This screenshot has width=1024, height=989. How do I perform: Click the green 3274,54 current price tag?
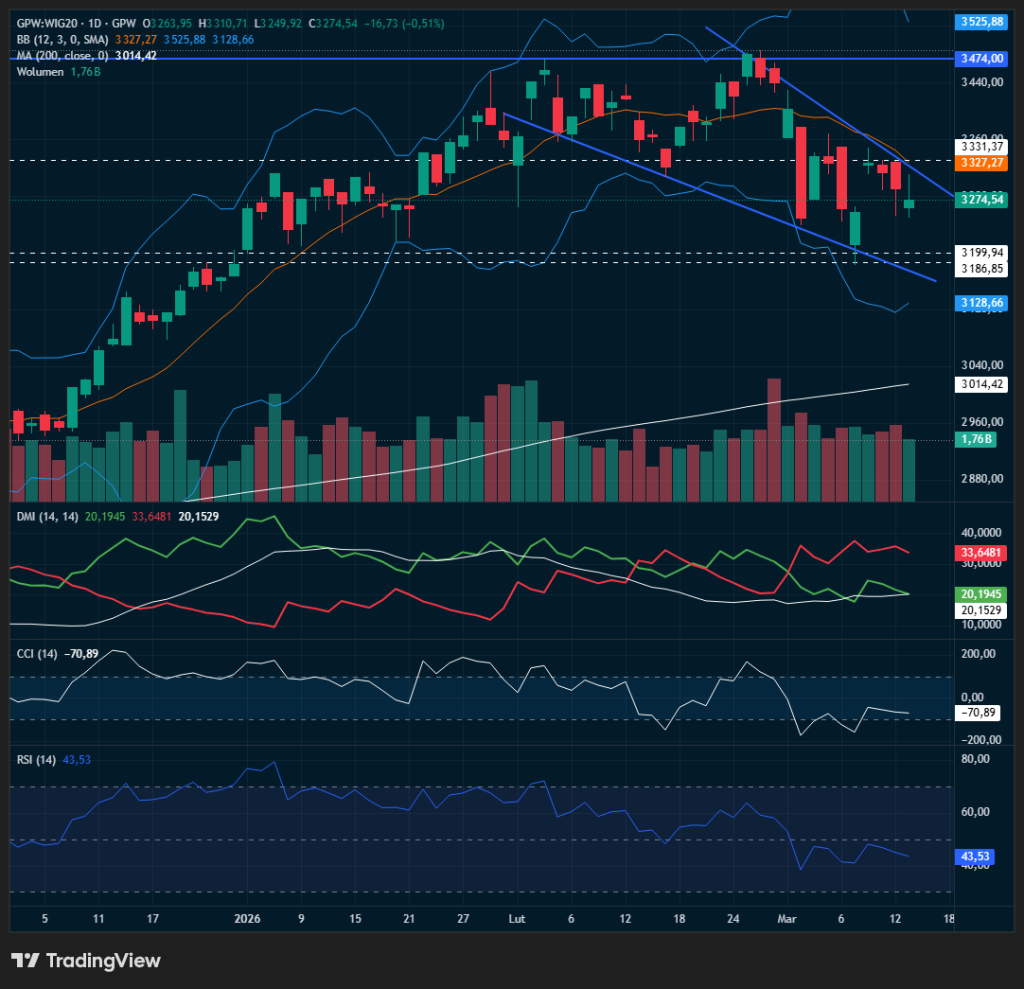[979, 200]
